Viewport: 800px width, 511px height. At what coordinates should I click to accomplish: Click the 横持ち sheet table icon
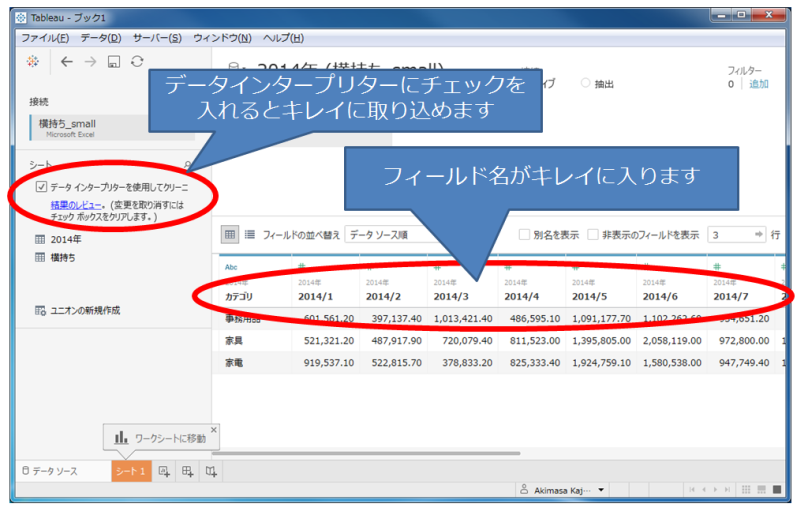(40, 258)
